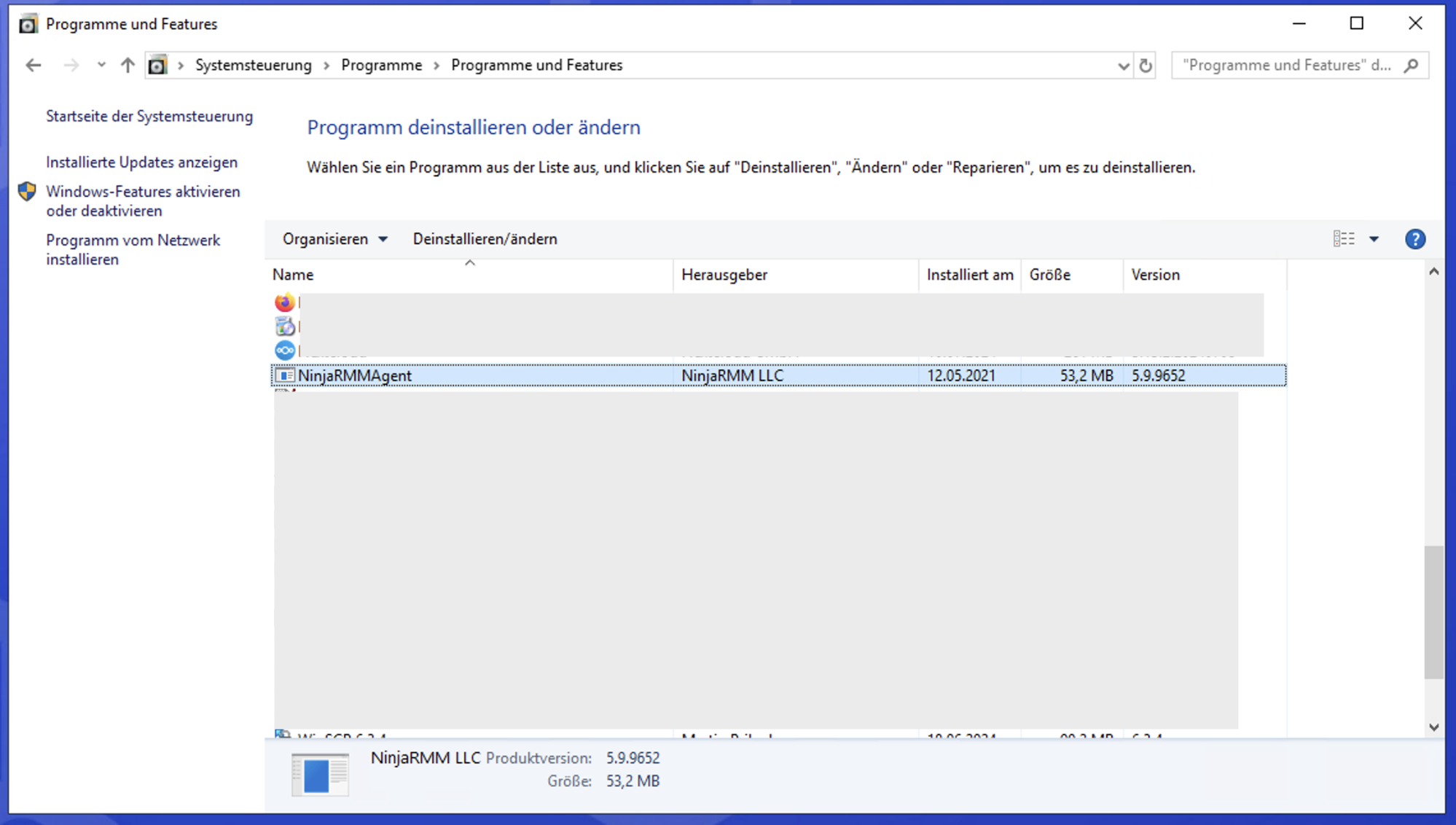Open Windows-Features aktivieren oder deaktivieren
1456x825 pixels.
coord(143,201)
